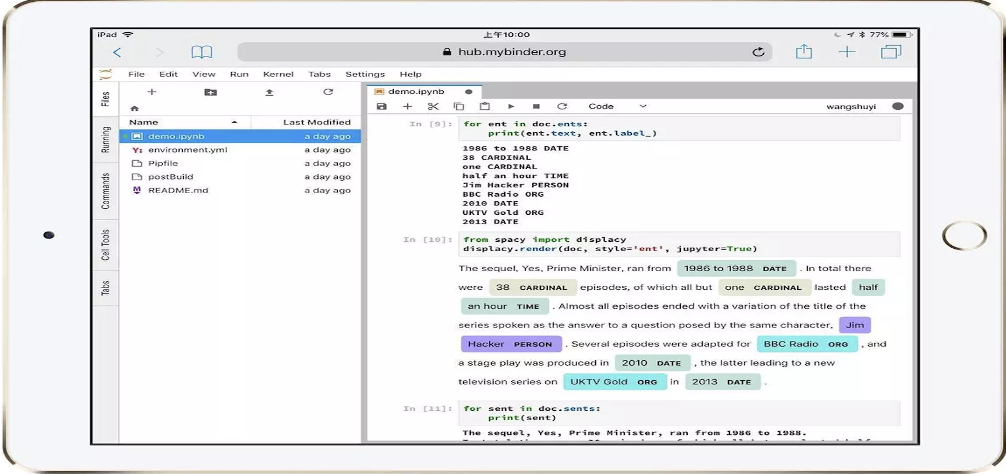
Task: Open the Edit menu
Action: click(x=169, y=74)
